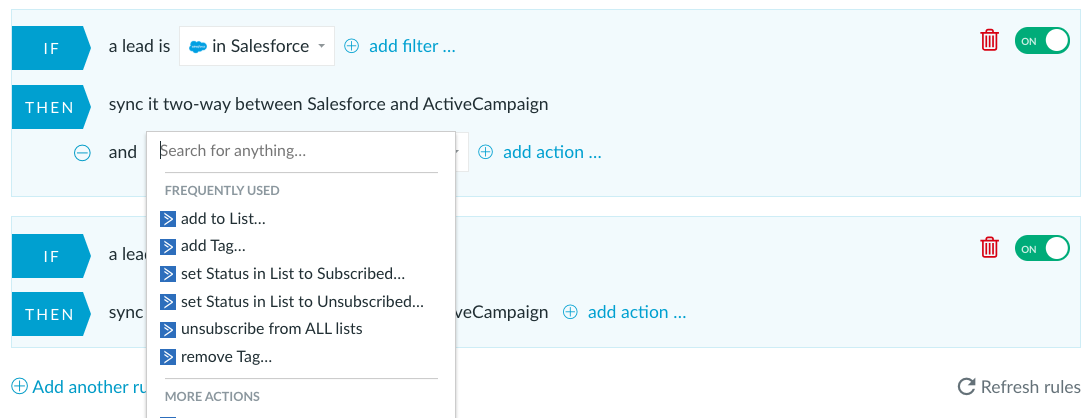
Task: Click the plus icon before 'add filter'
Action: click(352, 47)
